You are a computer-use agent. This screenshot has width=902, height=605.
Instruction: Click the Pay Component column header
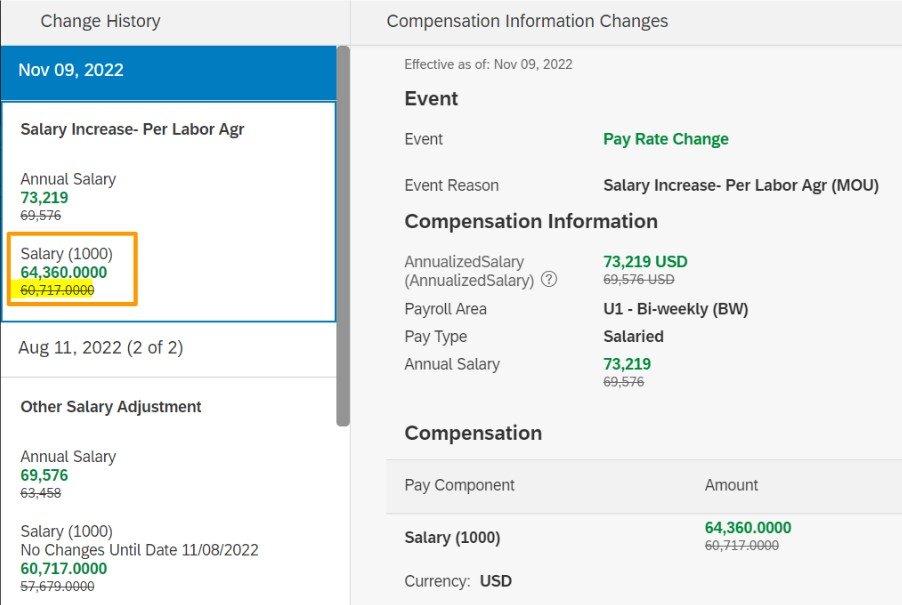click(460, 485)
